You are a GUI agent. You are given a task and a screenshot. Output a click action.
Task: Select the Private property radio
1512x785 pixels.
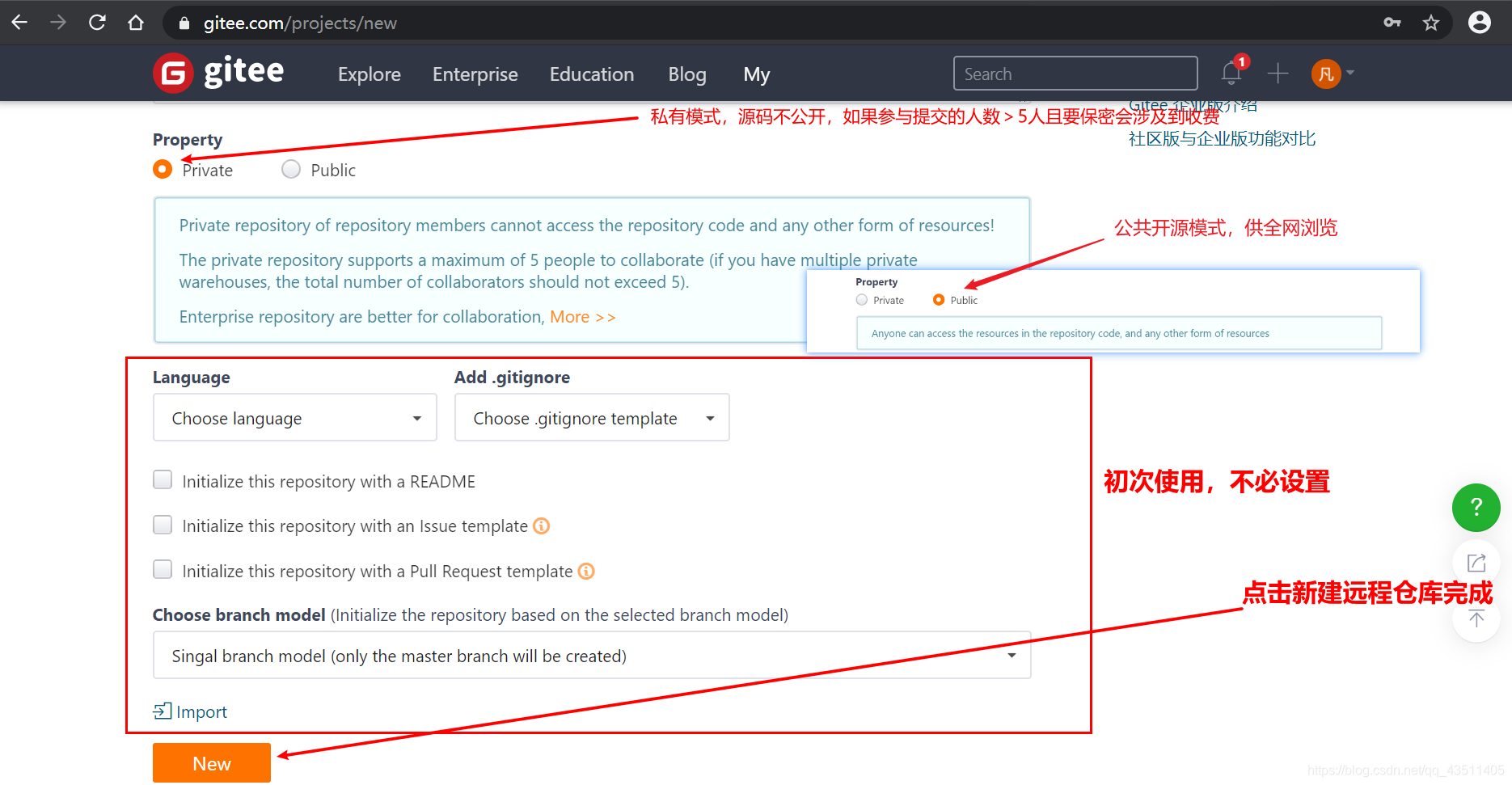163,169
